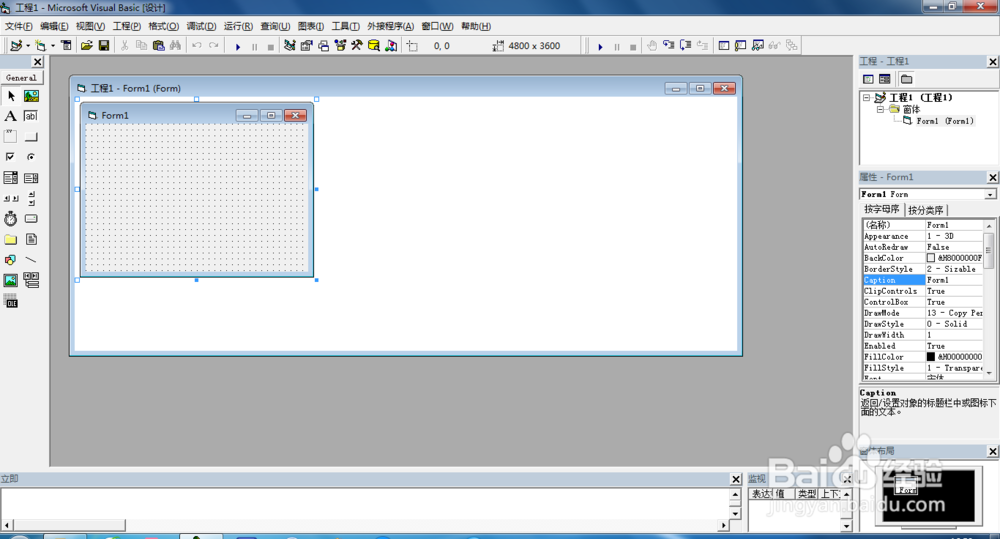Click the Save Project toolbar icon
The width and height of the screenshot is (1000, 539).
point(103,45)
